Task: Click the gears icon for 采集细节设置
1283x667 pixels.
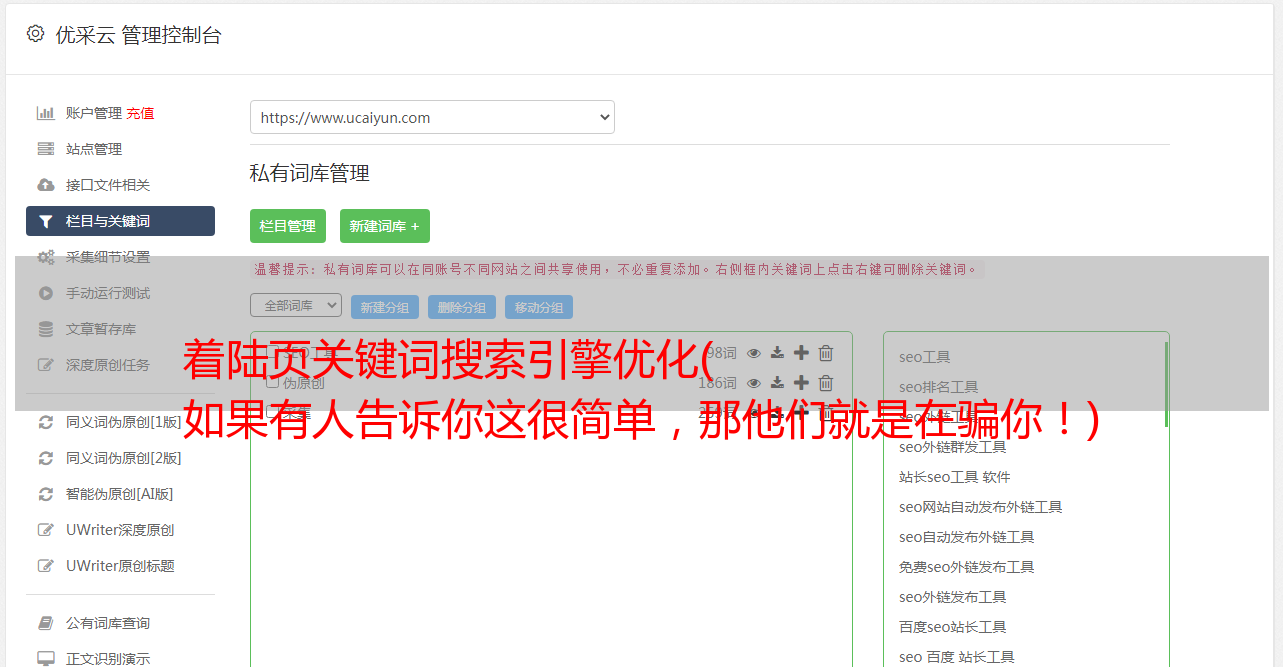Action: point(46,257)
